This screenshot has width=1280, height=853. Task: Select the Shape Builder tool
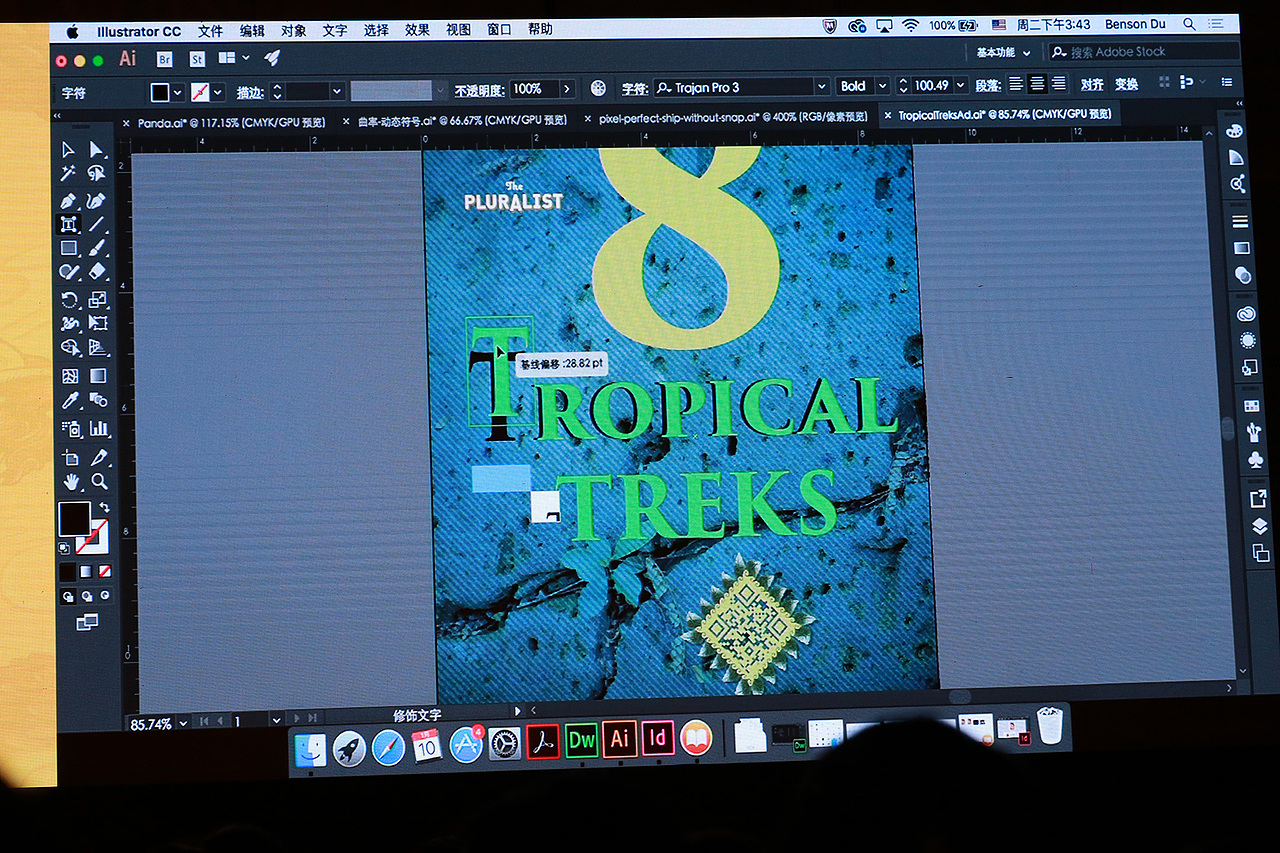(x=70, y=348)
